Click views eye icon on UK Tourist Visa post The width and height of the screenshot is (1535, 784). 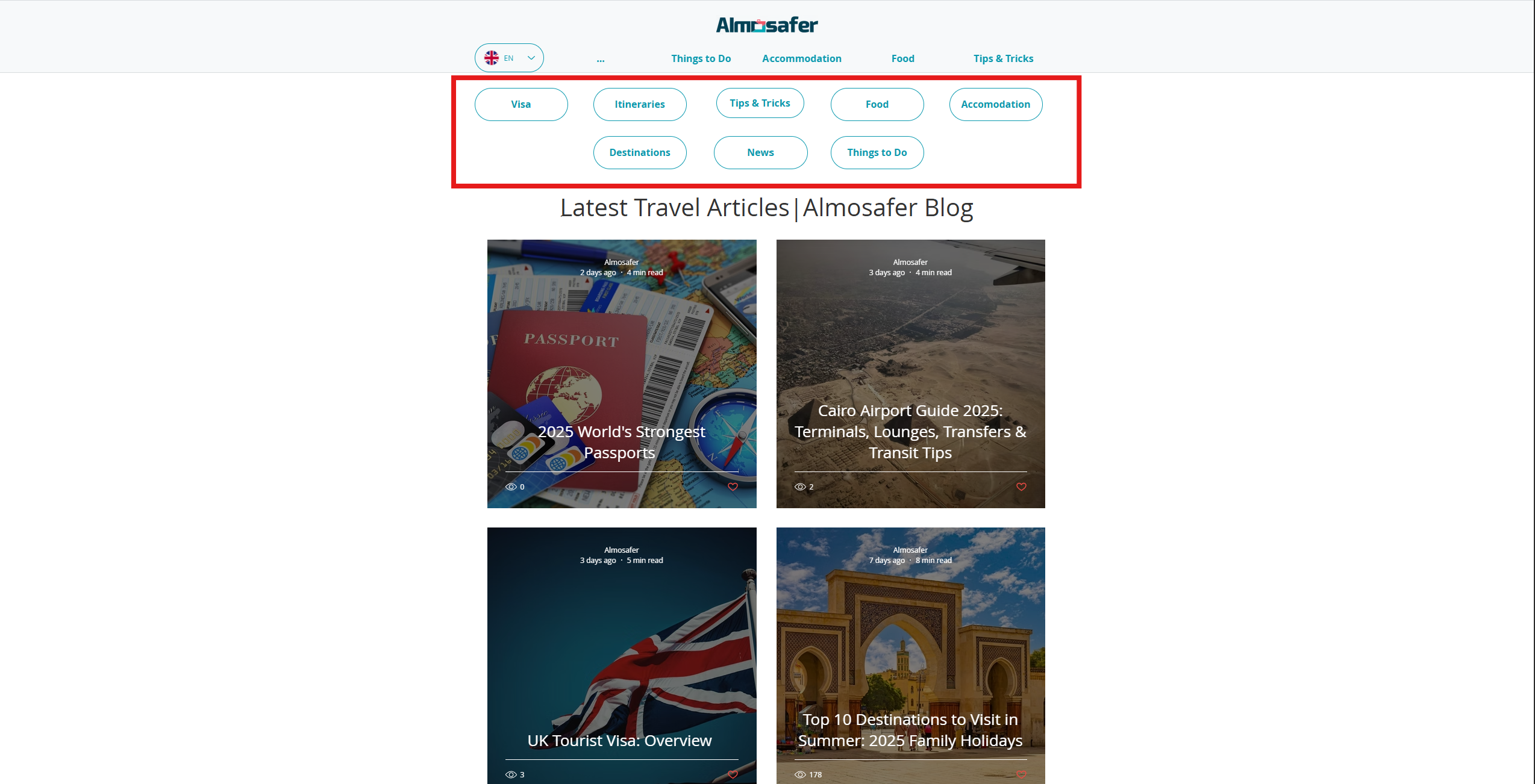511,774
